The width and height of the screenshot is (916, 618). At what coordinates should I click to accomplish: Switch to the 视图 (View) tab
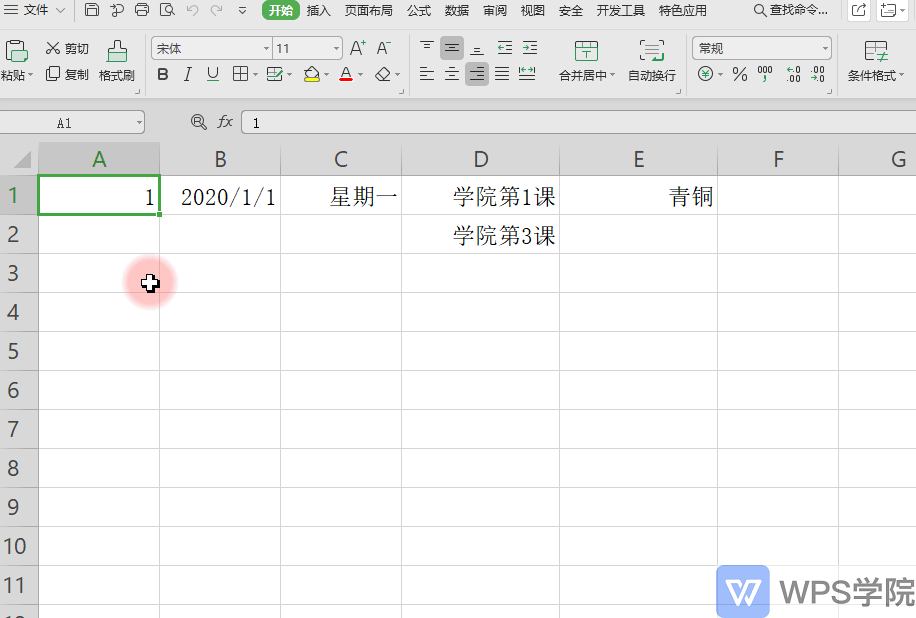click(x=532, y=11)
